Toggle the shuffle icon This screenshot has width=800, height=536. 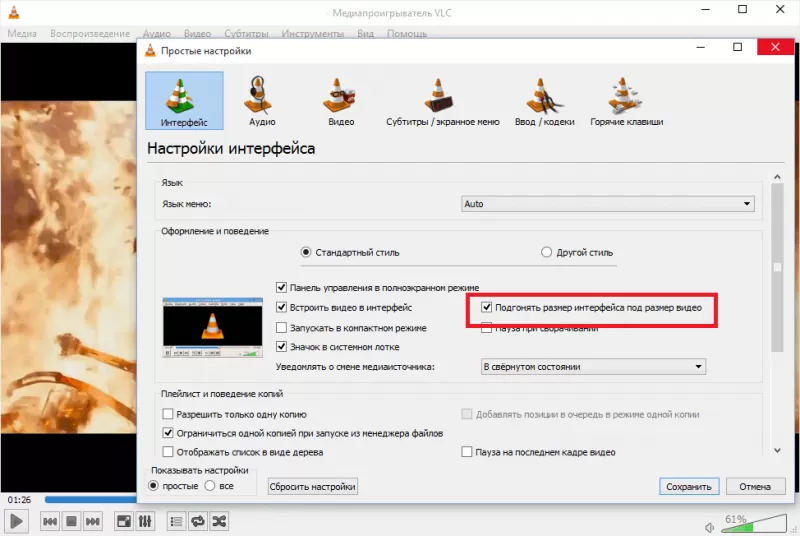(x=219, y=521)
